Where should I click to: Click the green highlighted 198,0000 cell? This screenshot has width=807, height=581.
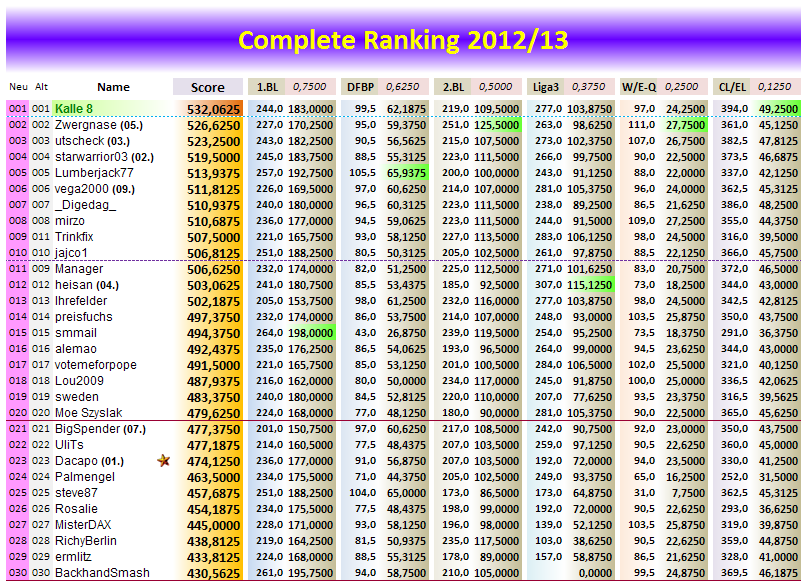tap(311, 333)
